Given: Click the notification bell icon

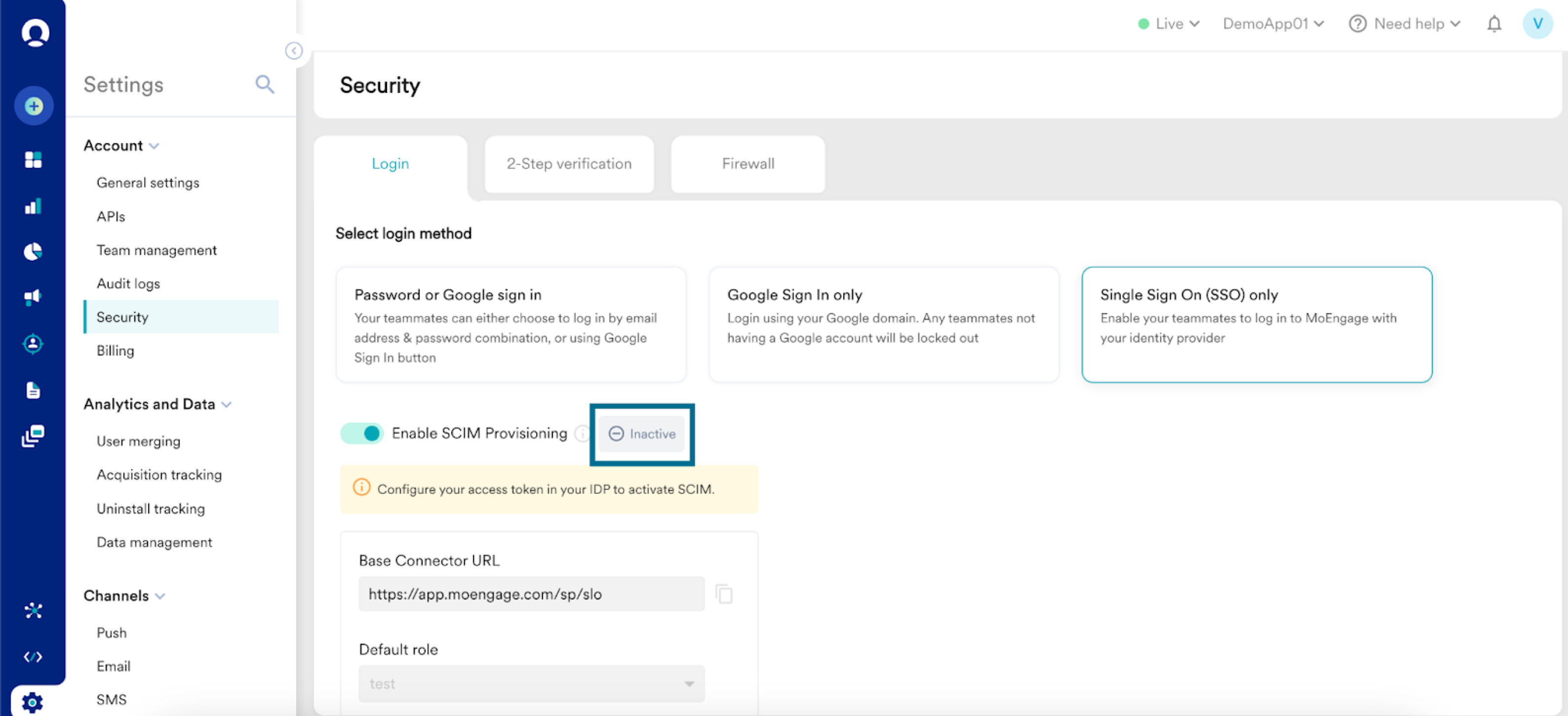Looking at the screenshot, I should point(1494,24).
